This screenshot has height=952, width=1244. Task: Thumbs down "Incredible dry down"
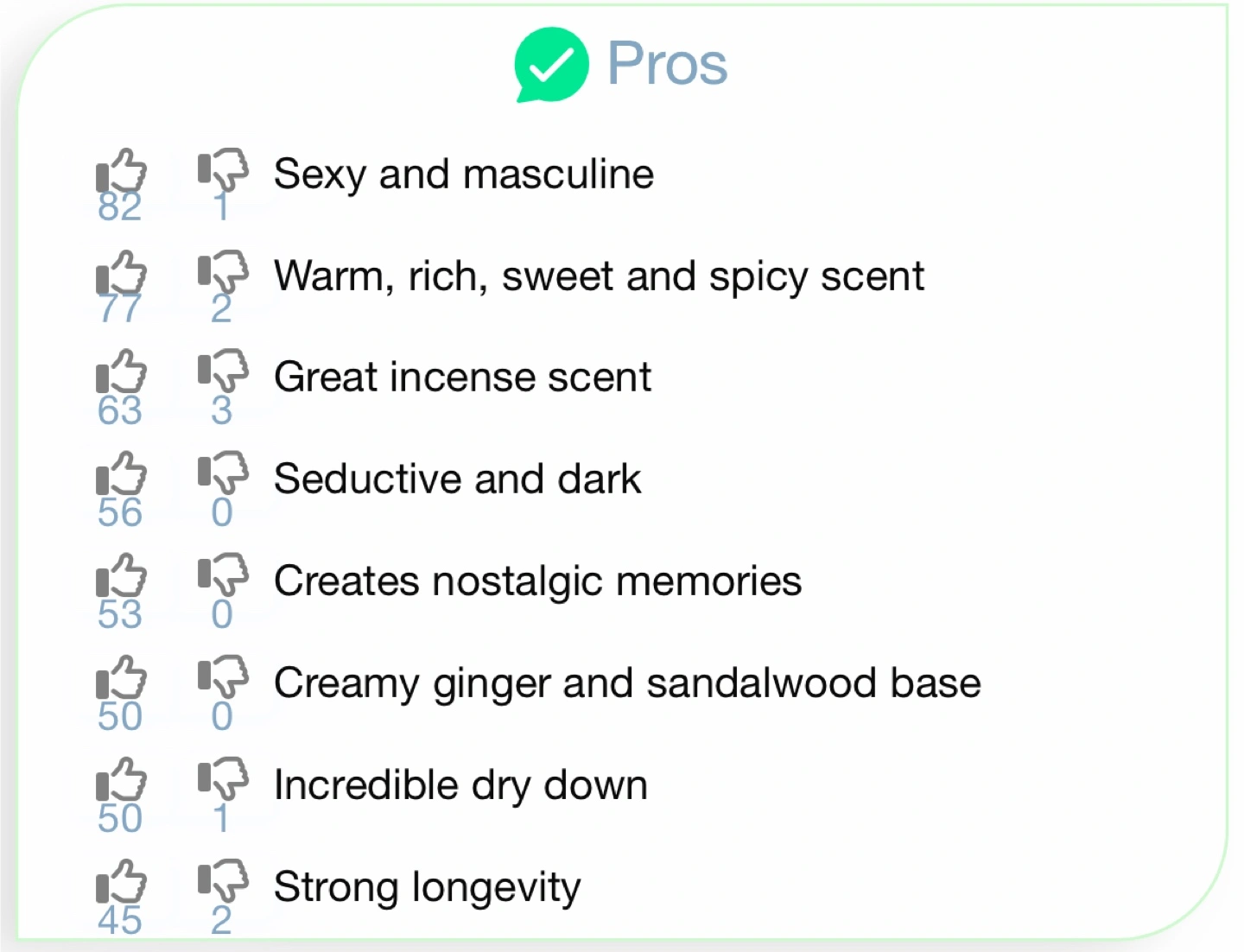223,779
